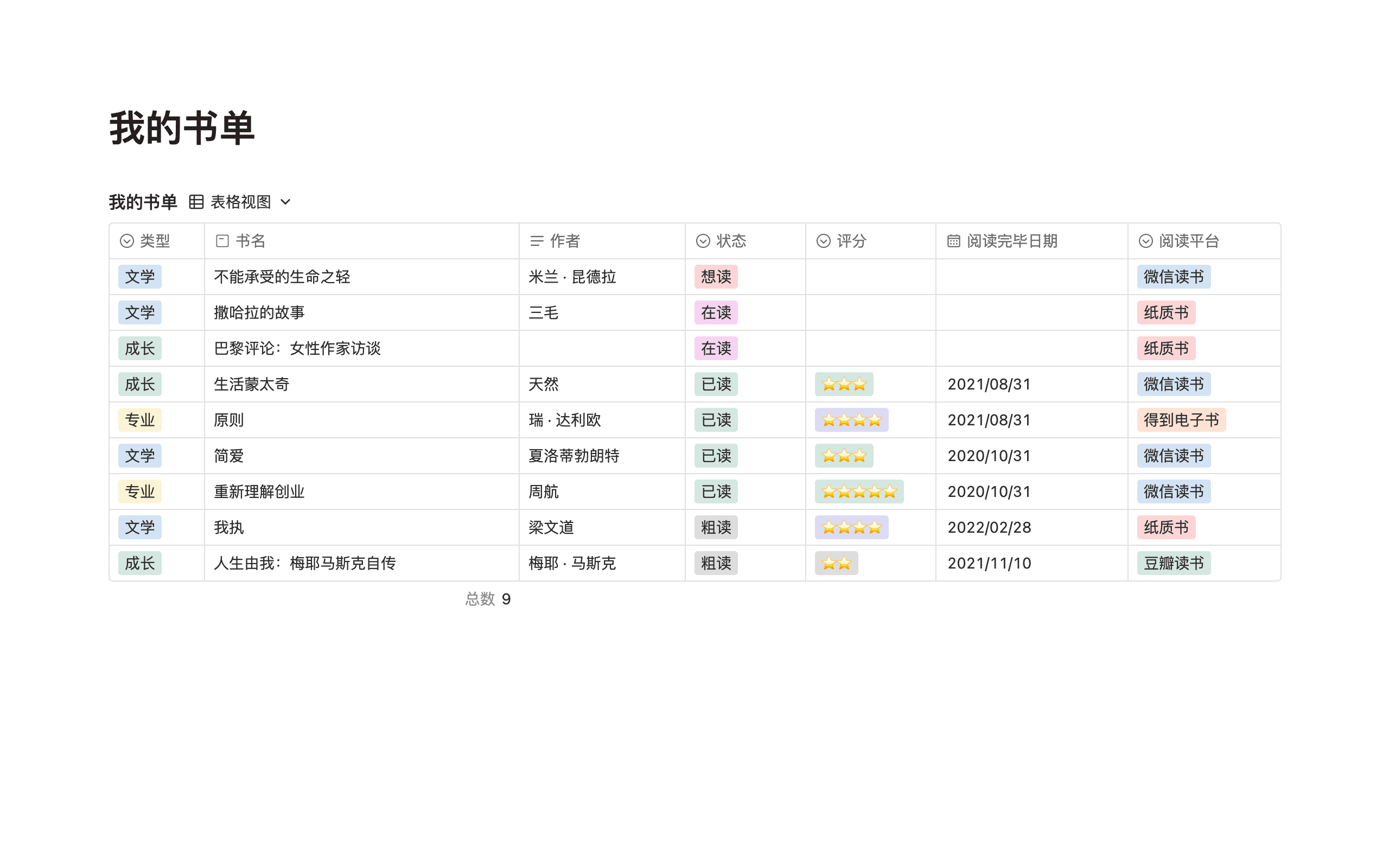Click the date 2022/02/28 cell
This screenshot has width=1389, height=868.
click(989, 527)
